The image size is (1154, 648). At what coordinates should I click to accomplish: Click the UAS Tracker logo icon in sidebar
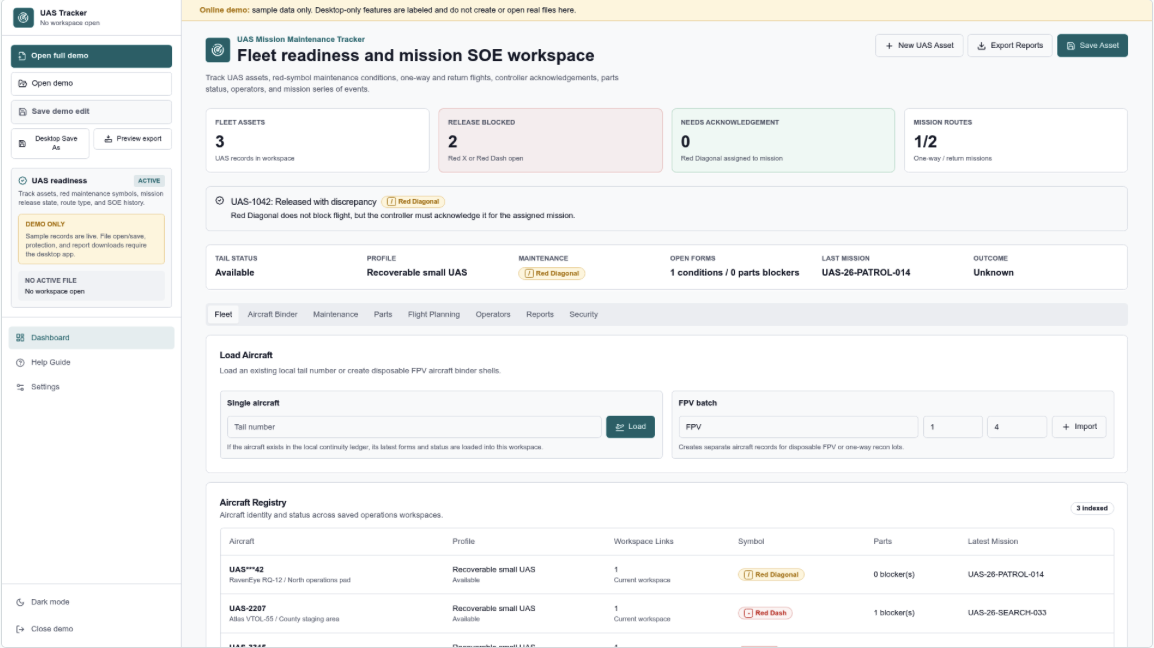(x=24, y=17)
